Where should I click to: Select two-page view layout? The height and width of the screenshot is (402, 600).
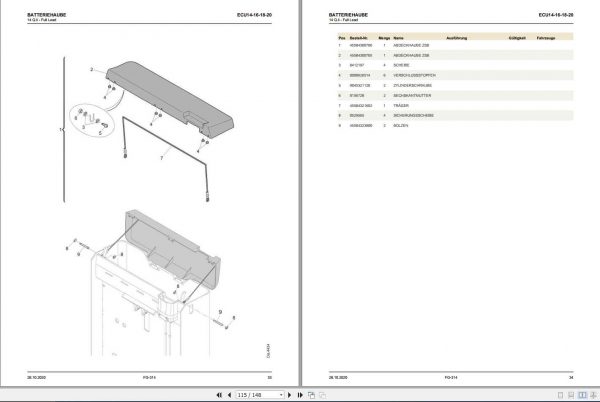click(x=582, y=395)
